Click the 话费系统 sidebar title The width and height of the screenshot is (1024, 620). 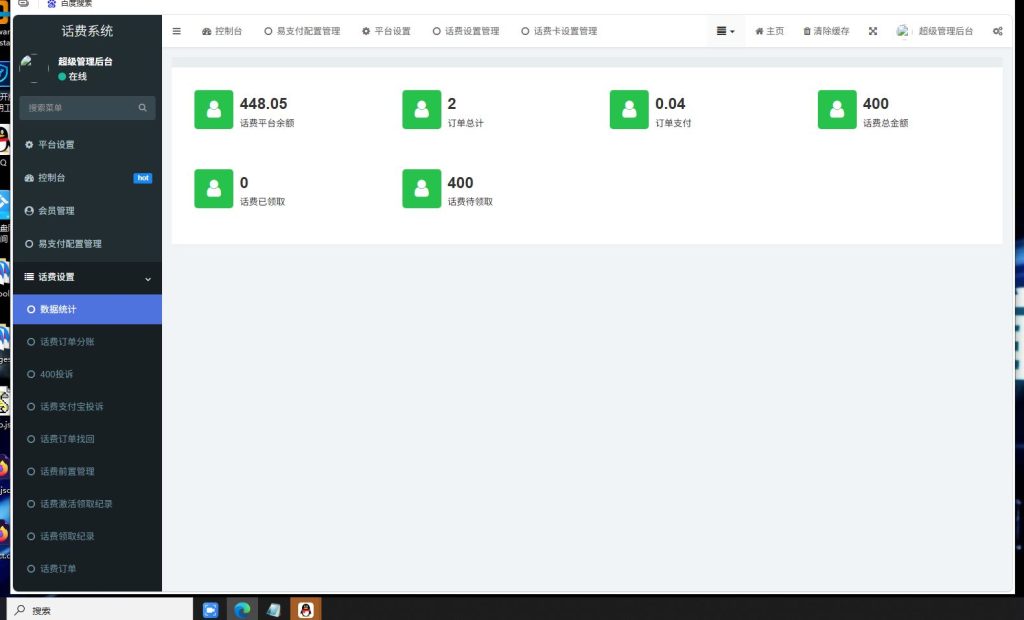pyautogui.click(x=88, y=31)
